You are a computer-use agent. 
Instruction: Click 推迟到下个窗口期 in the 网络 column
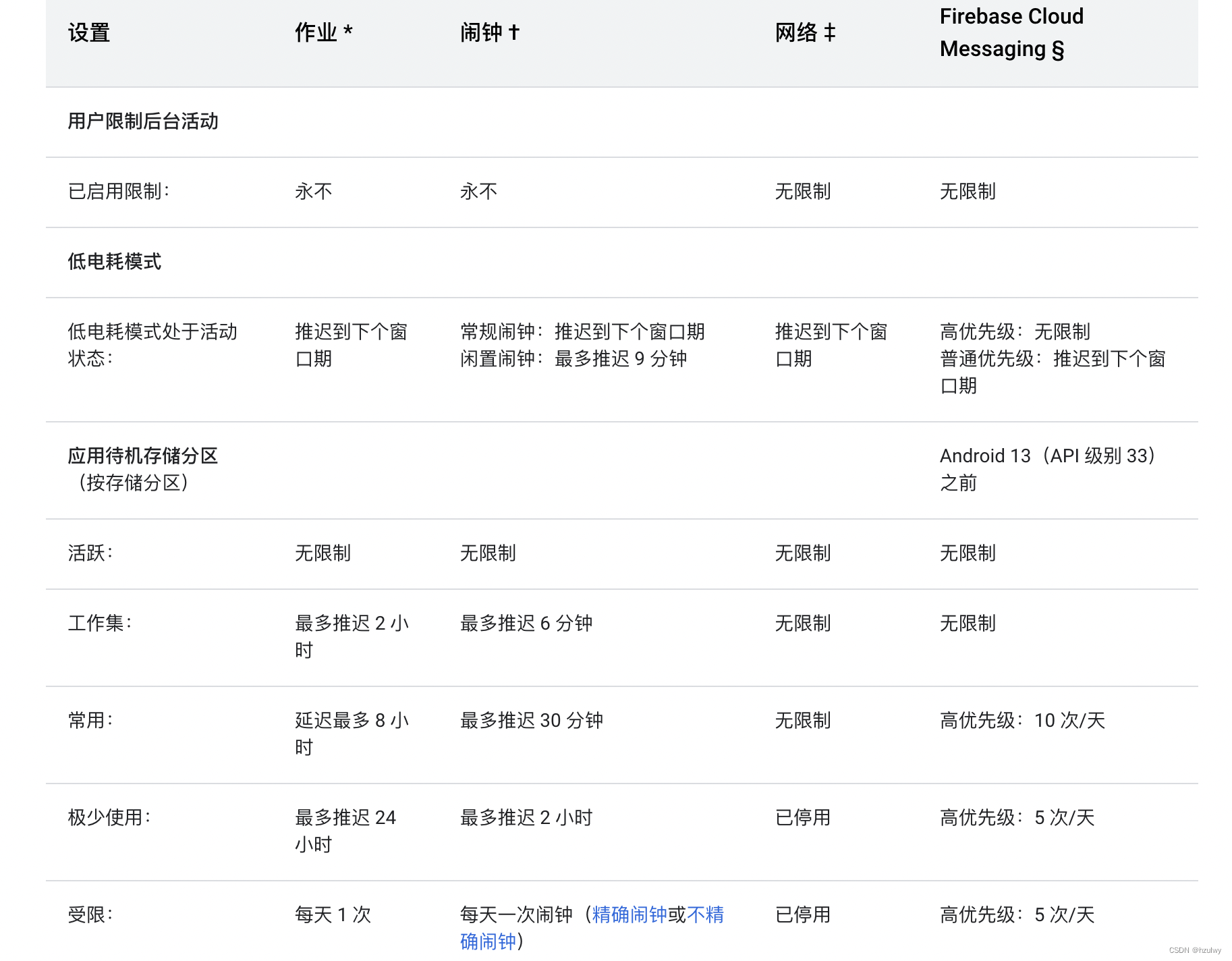831,346
